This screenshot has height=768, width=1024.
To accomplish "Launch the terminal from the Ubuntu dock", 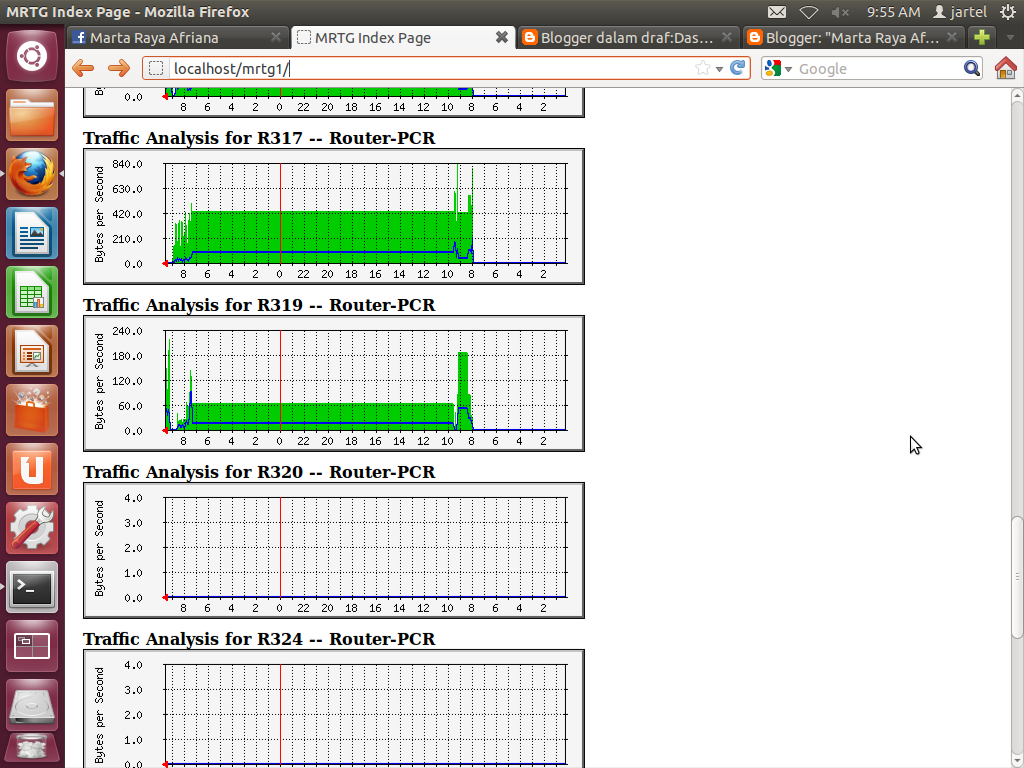I will click(31, 588).
